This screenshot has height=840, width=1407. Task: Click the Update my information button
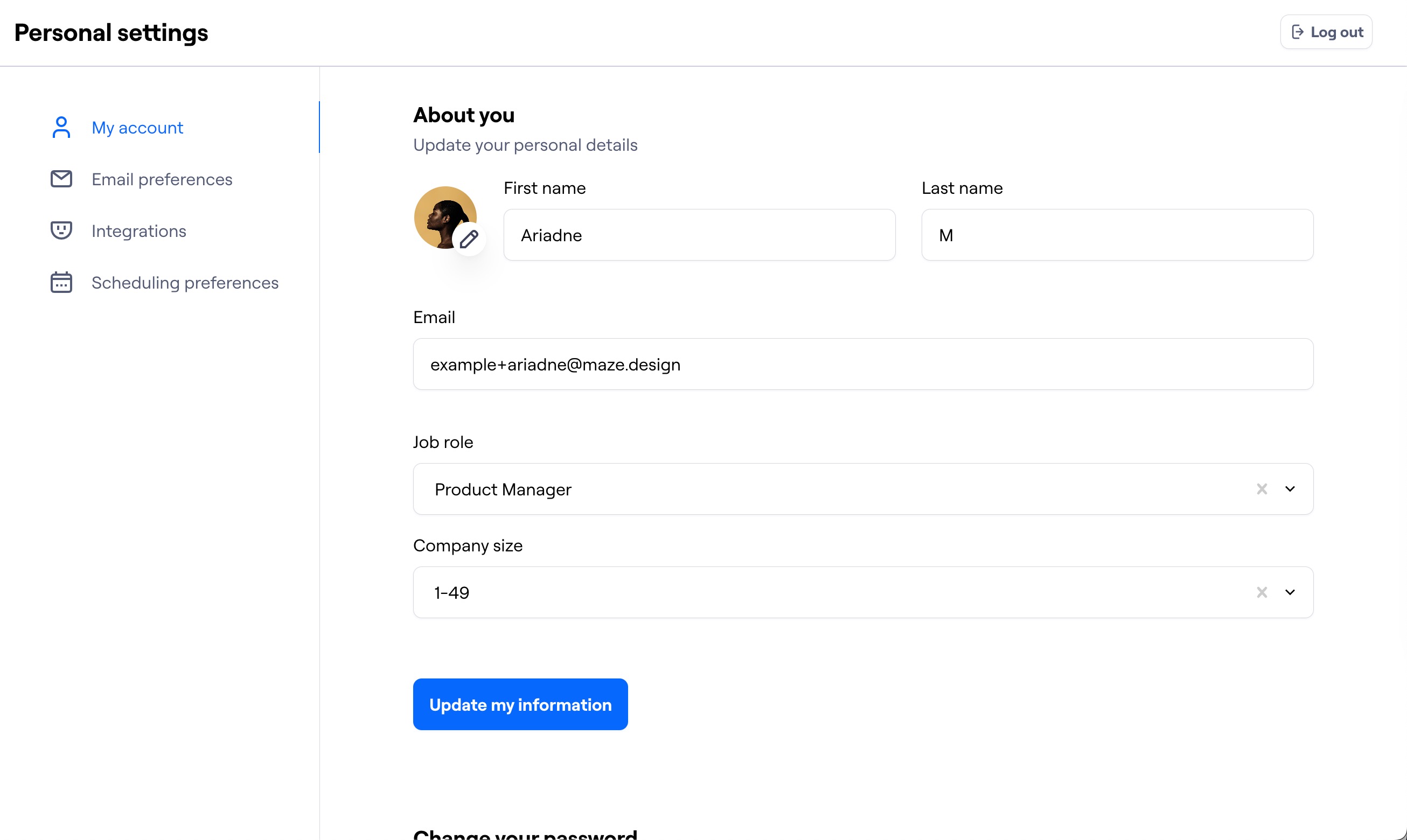520,704
